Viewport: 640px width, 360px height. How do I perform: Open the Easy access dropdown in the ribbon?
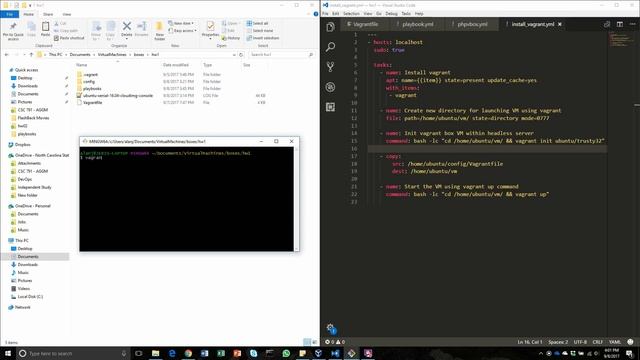(182, 31)
